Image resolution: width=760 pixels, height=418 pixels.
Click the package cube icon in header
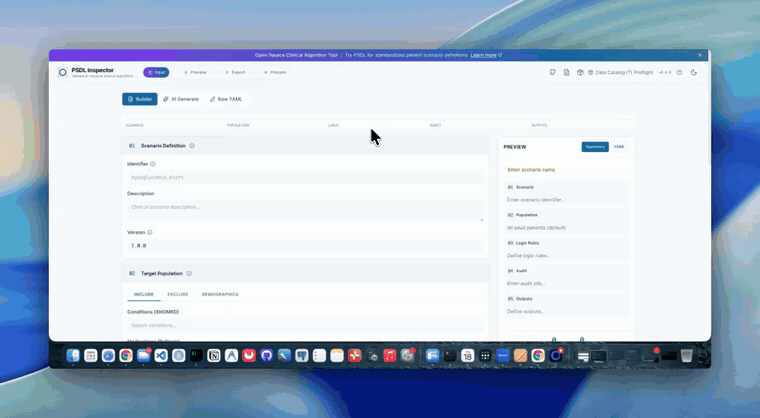point(580,72)
